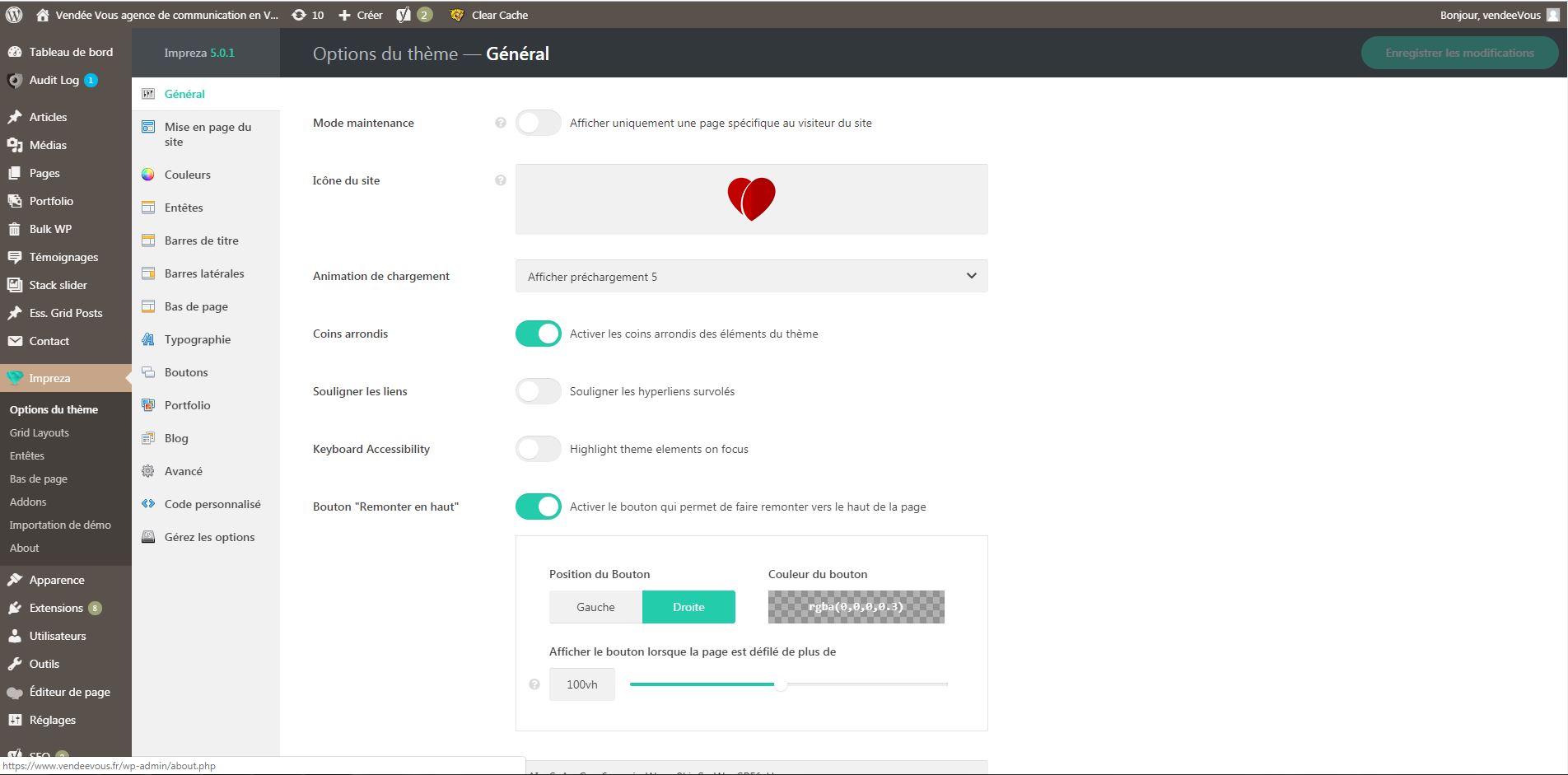Disable the Coins arrondis toggle
Viewport: 1568px width, 775px height.
click(539, 334)
